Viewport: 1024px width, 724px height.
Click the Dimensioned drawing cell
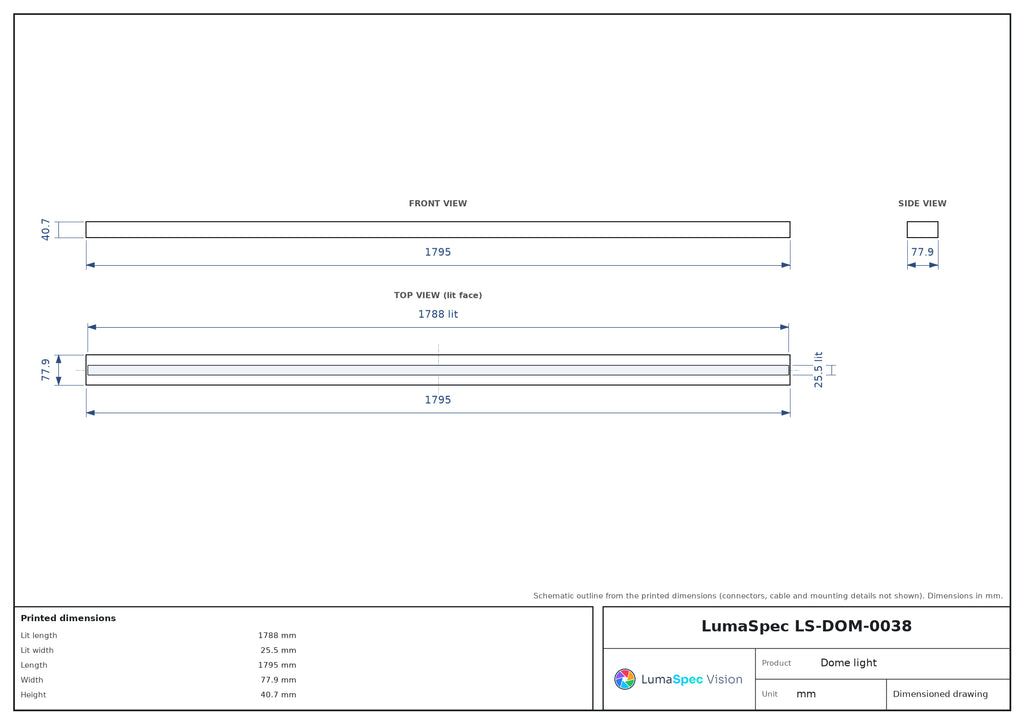(x=940, y=694)
